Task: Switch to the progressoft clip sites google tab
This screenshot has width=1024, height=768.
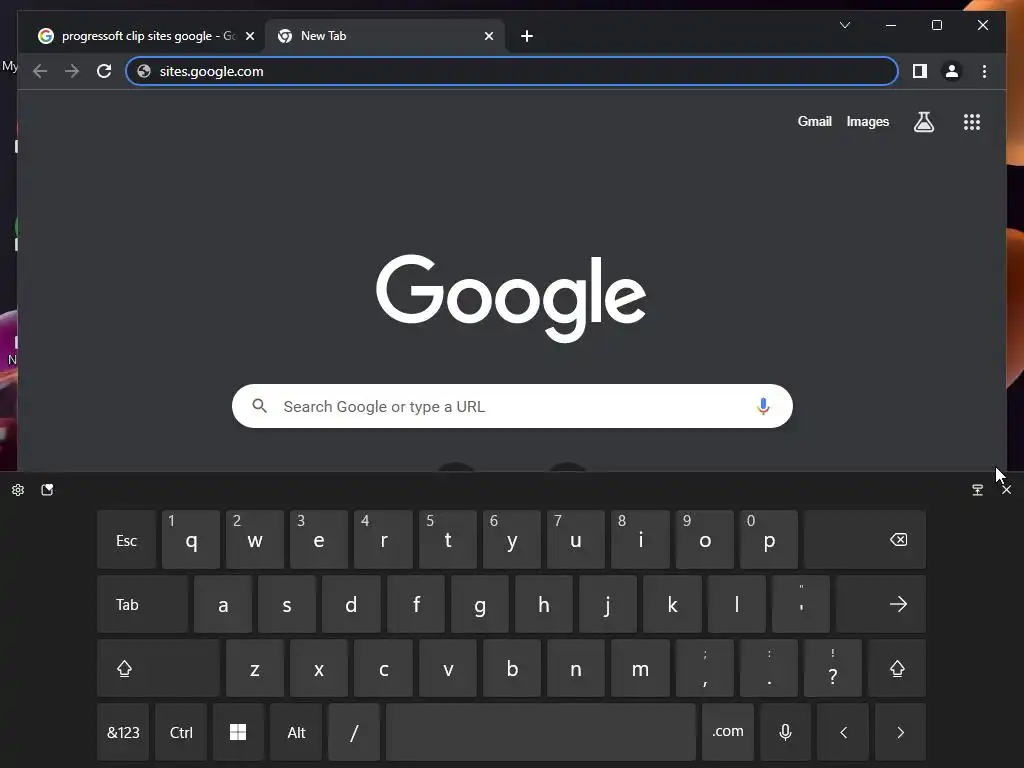Action: click(147, 36)
